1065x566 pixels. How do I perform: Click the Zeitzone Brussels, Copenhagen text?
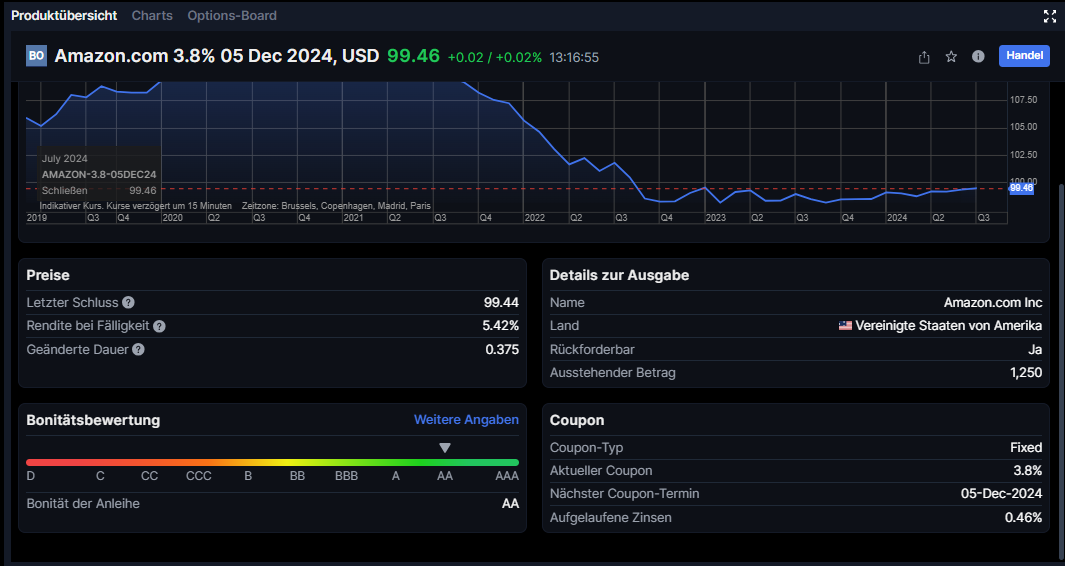336,205
